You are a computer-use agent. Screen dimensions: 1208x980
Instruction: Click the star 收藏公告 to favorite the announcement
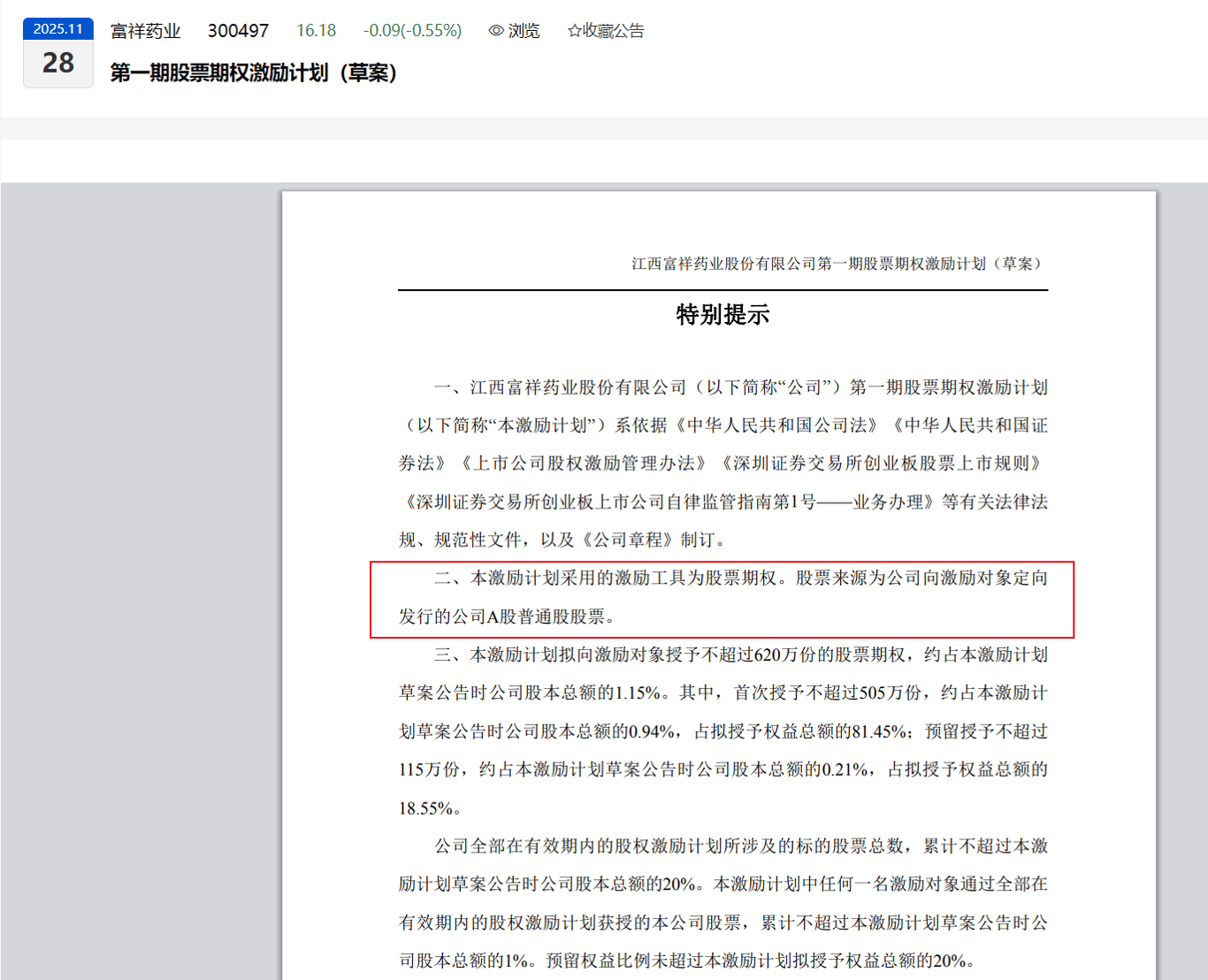tap(606, 31)
